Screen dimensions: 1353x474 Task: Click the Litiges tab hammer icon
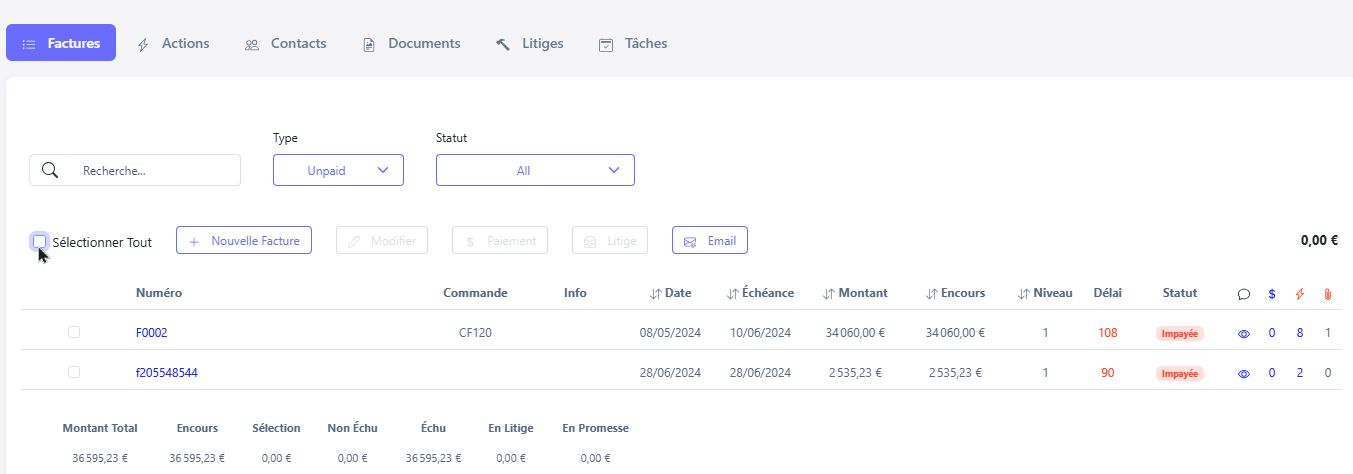tap(503, 44)
